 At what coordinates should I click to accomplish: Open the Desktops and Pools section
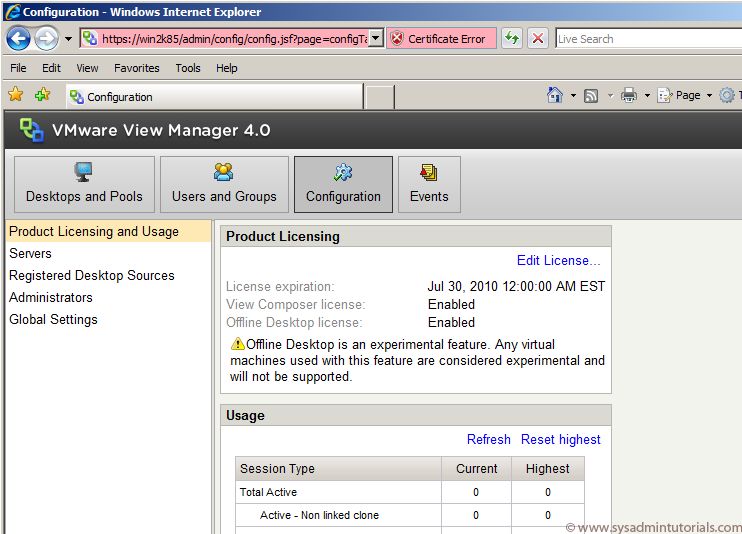84,185
